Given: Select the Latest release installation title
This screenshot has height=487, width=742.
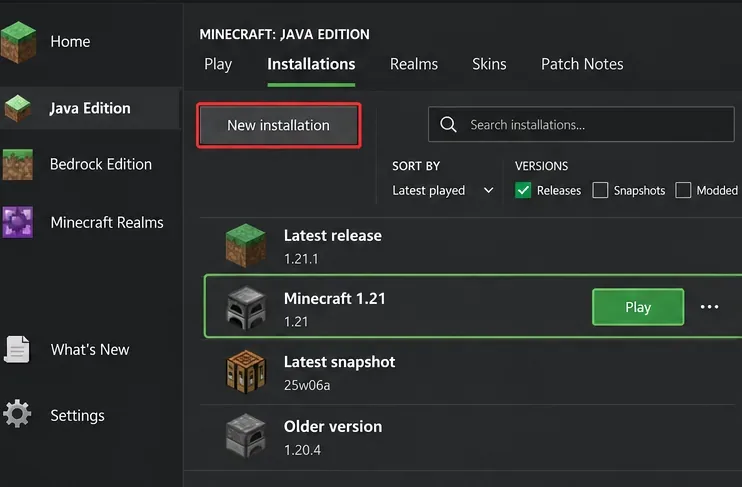Looking at the screenshot, I should (x=333, y=236).
